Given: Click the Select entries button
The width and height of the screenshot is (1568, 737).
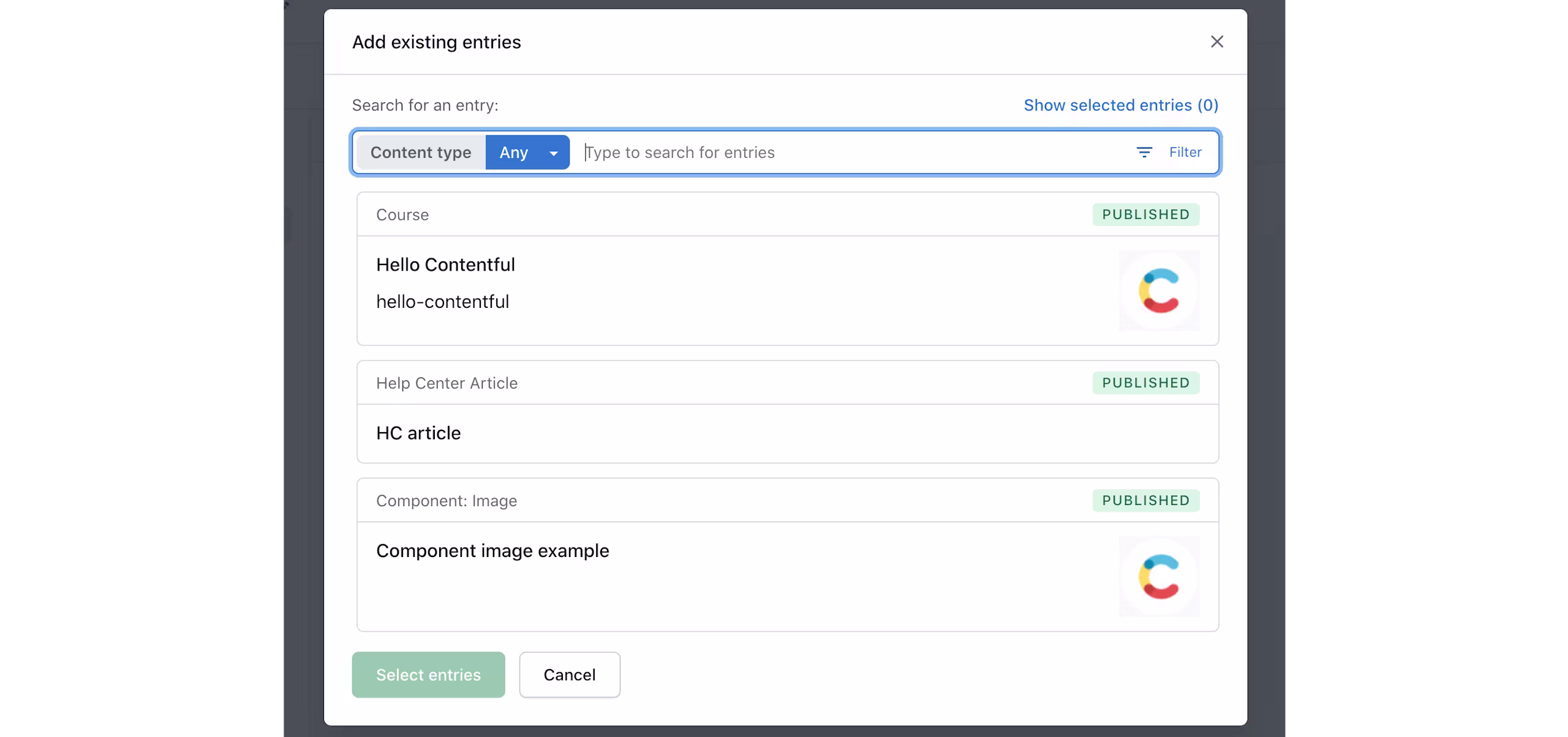Looking at the screenshot, I should (x=428, y=675).
